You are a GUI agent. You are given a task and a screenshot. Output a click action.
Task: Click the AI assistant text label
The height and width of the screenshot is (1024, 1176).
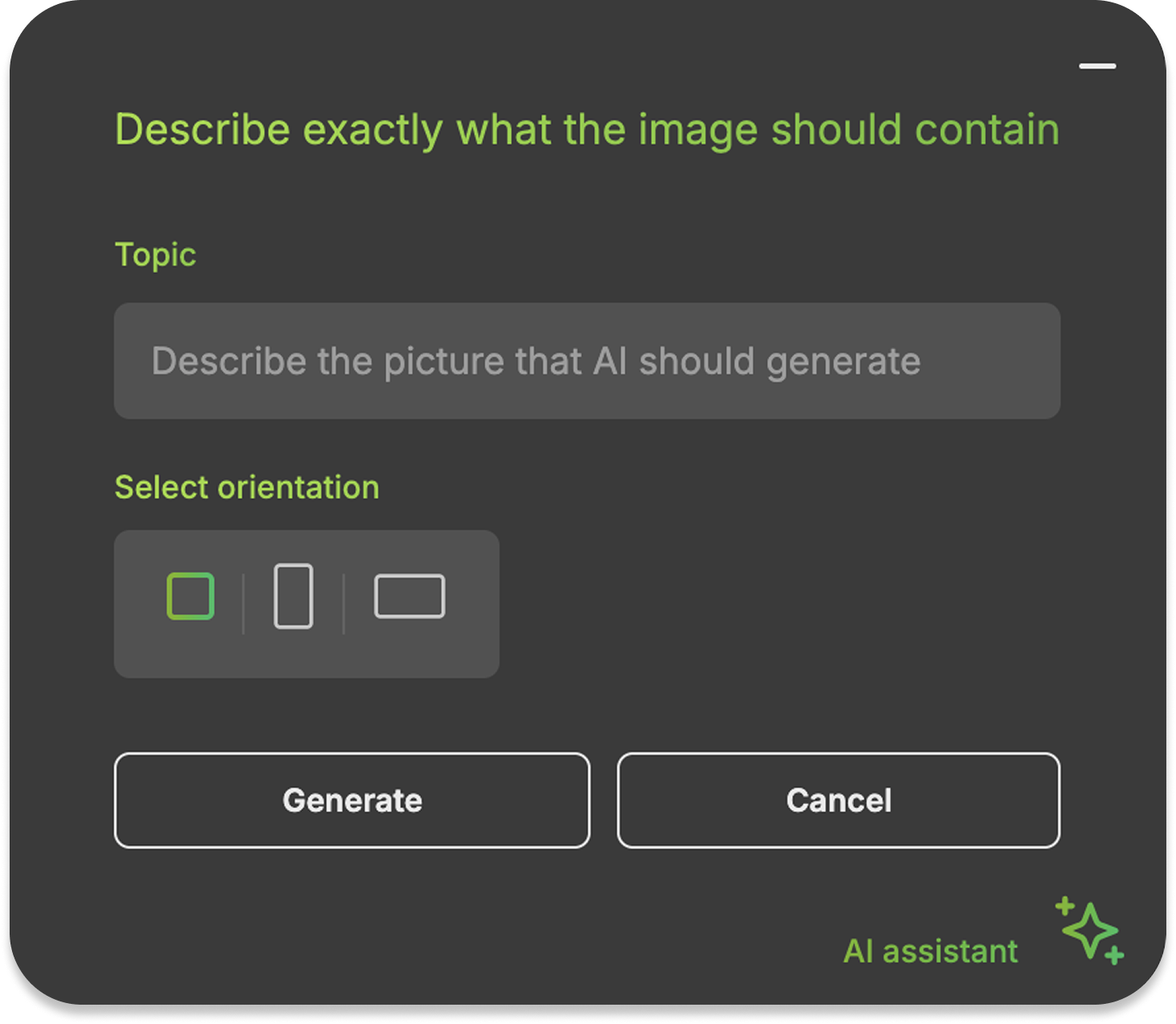(x=930, y=952)
